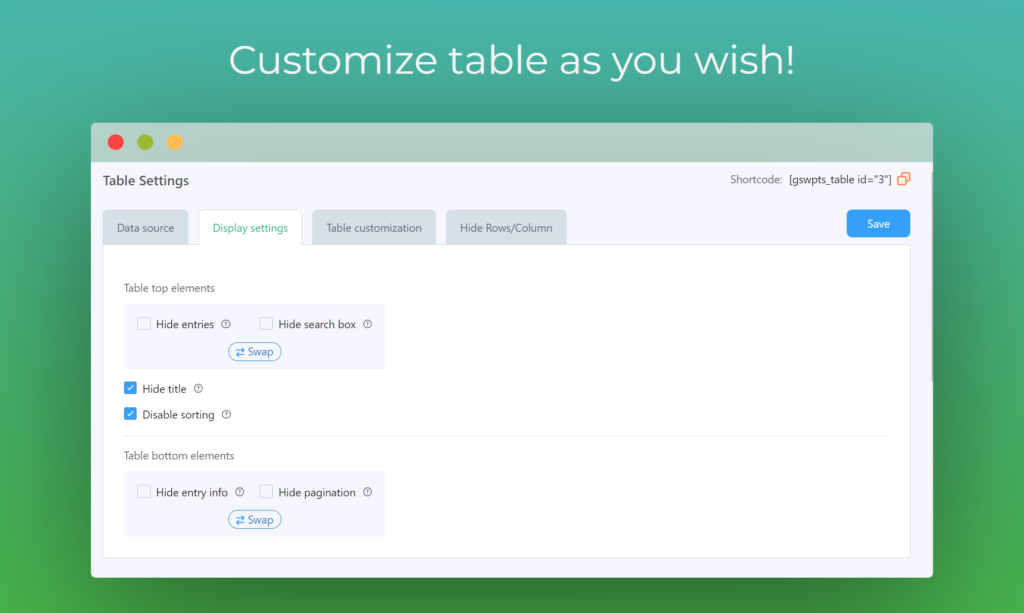Image resolution: width=1024 pixels, height=613 pixels.
Task: Tick the Hide pagination checkbox
Action: tap(266, 492)
